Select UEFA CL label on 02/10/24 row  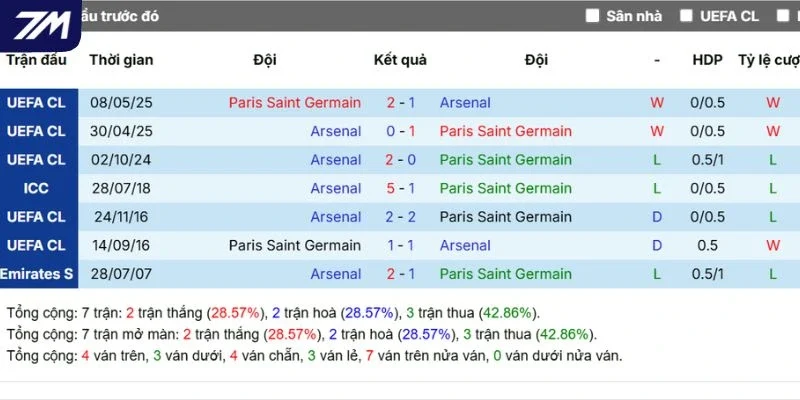pos(36,160)
